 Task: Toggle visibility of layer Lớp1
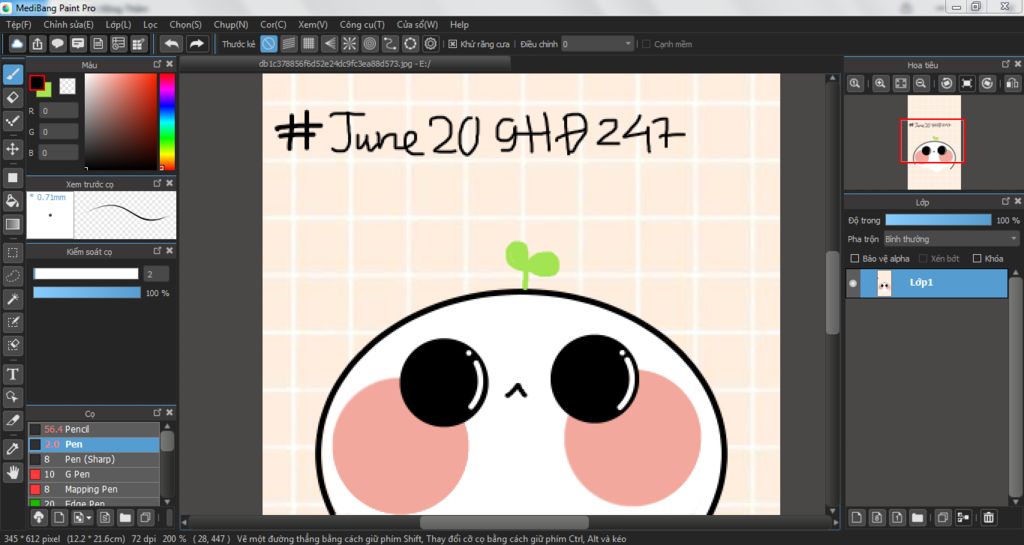point(853,283)
